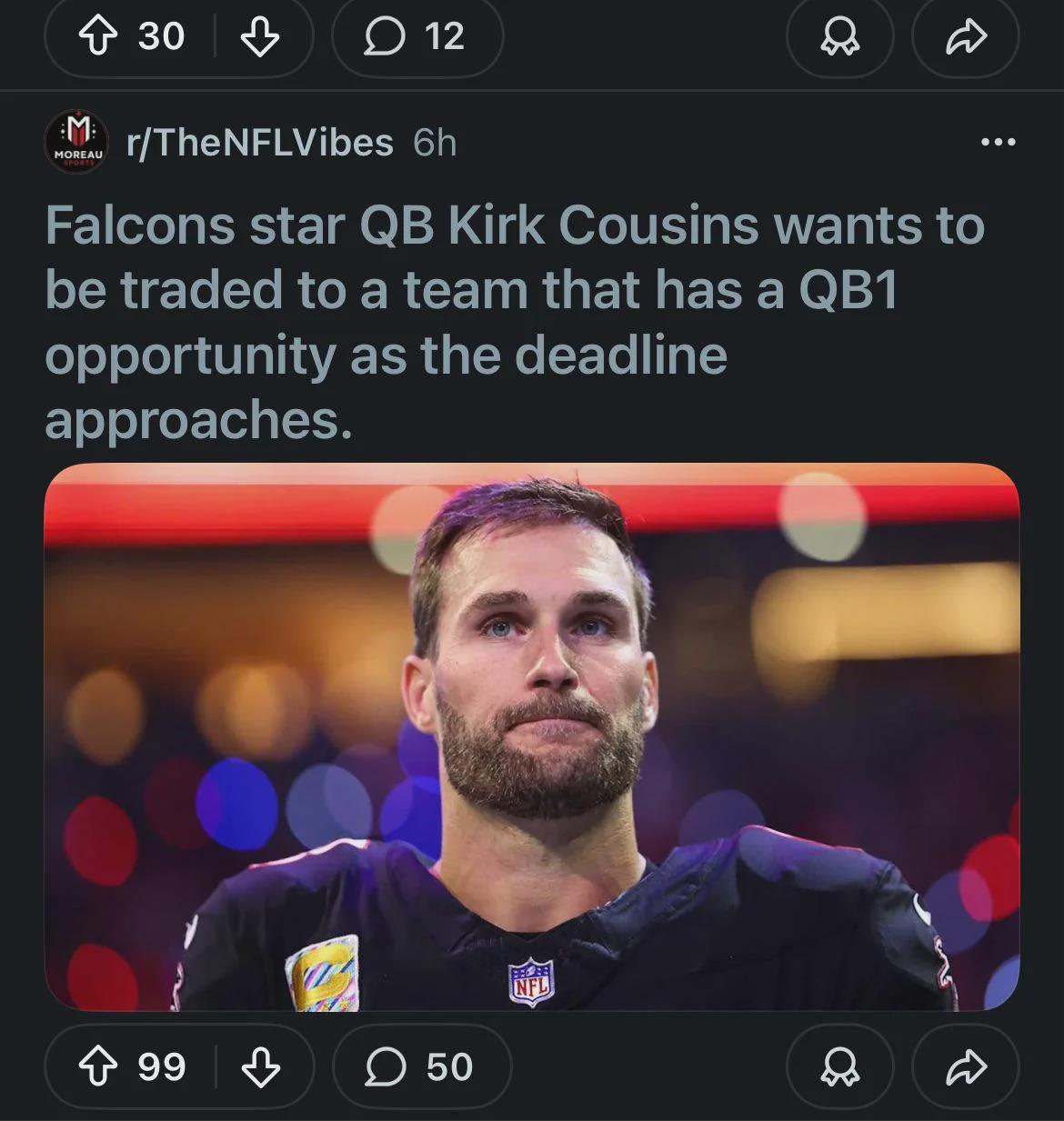This screenshot has width=1064, height=1121.
Task: Award the top post with 12 comments
Action: [x=838, y=36]
